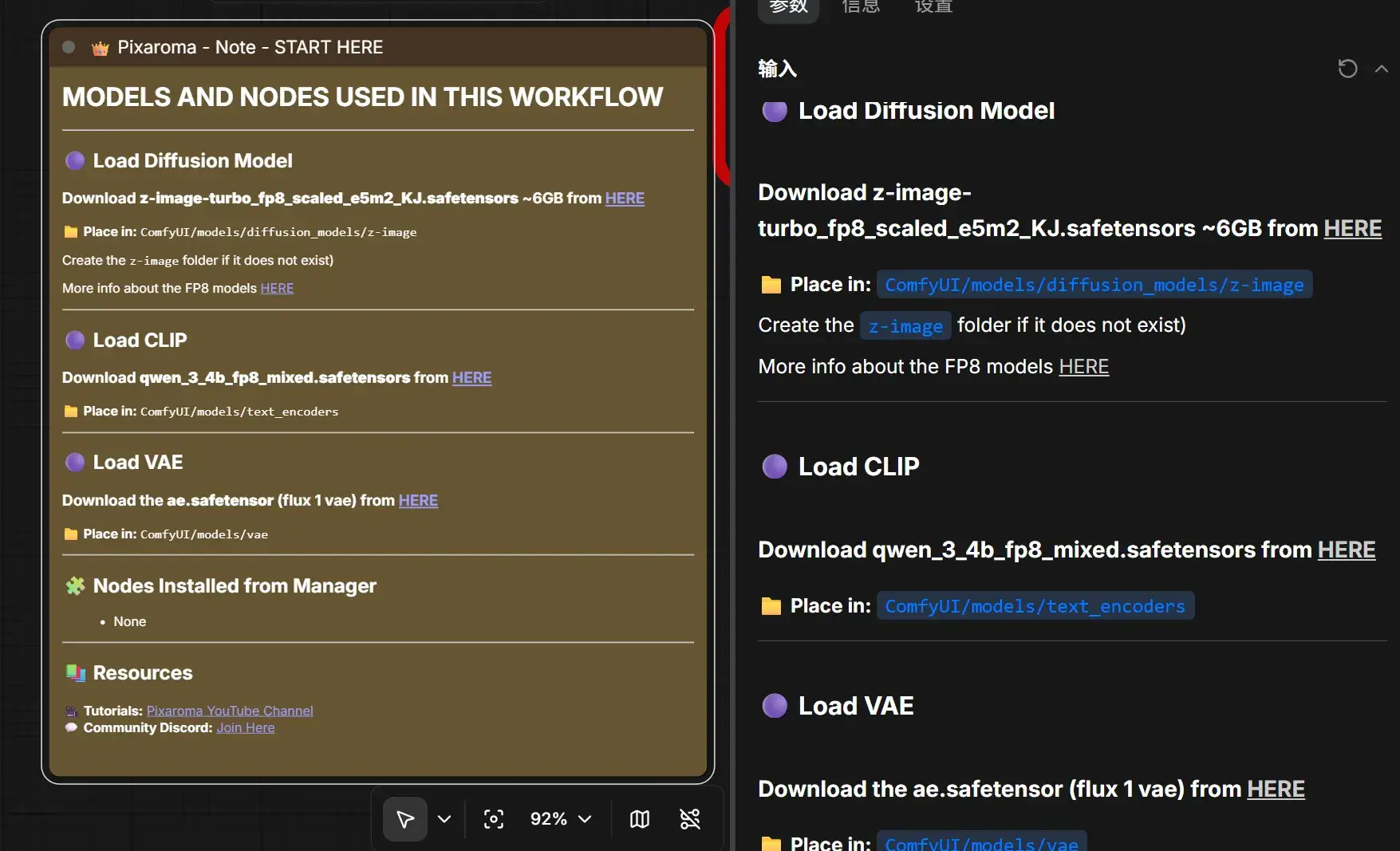Screen dimensions: 1400x851
Task: Click crown icon in note title
Action: coord(100,48)
